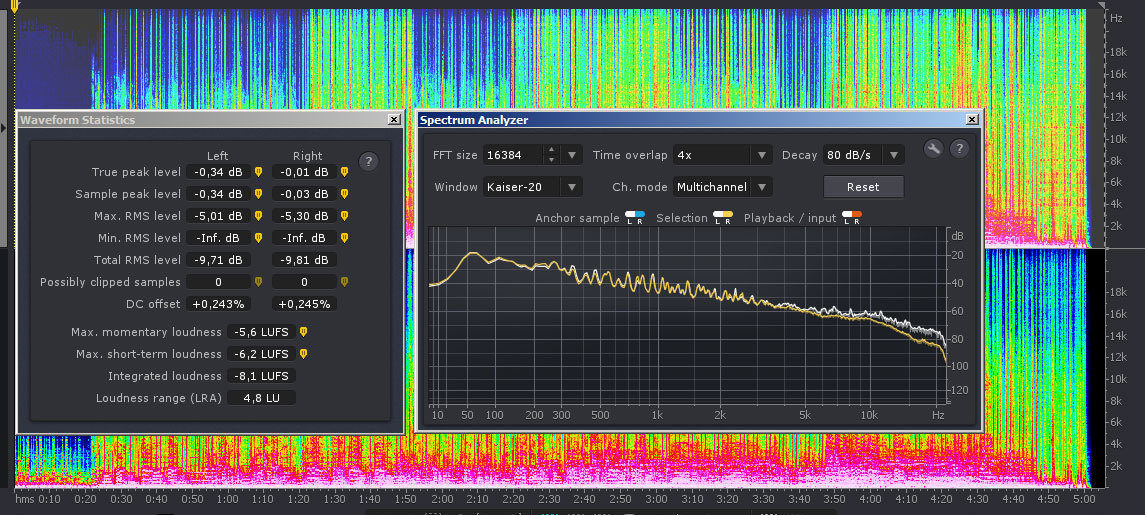Select Integrated loudness -8,1 LUFS value
1145x515 pixels.
(261, 376)
